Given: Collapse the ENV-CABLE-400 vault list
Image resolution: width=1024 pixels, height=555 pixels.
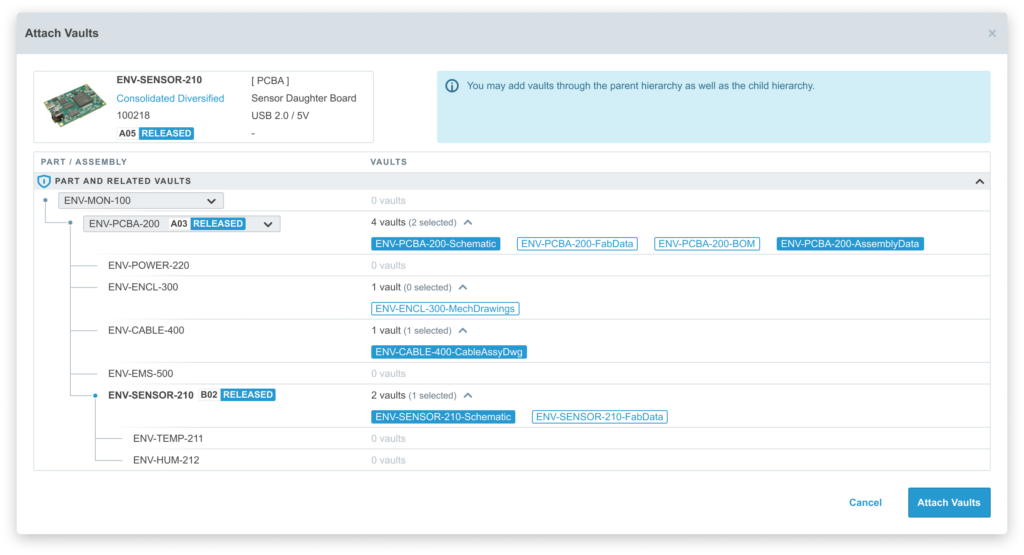Looking at the screenshot, I should (462, 331).
